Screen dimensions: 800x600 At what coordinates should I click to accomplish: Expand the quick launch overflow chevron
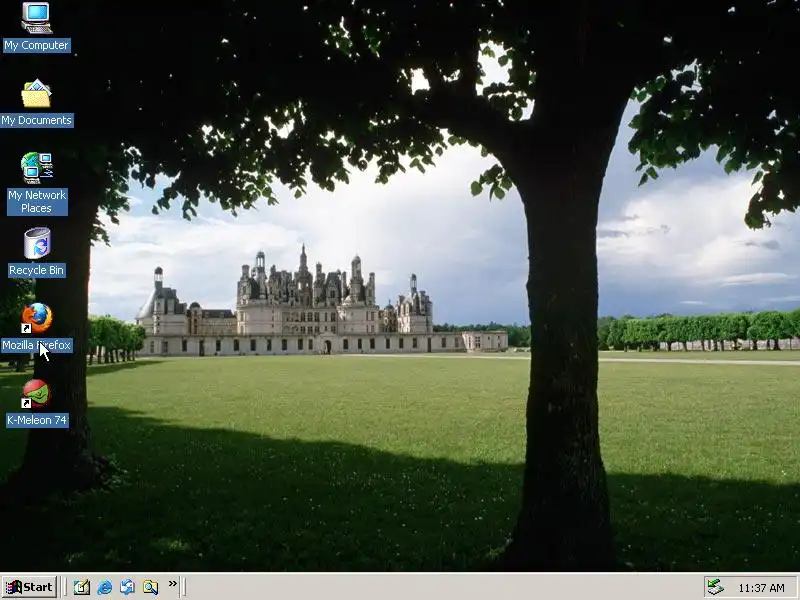tap(173, 583)
